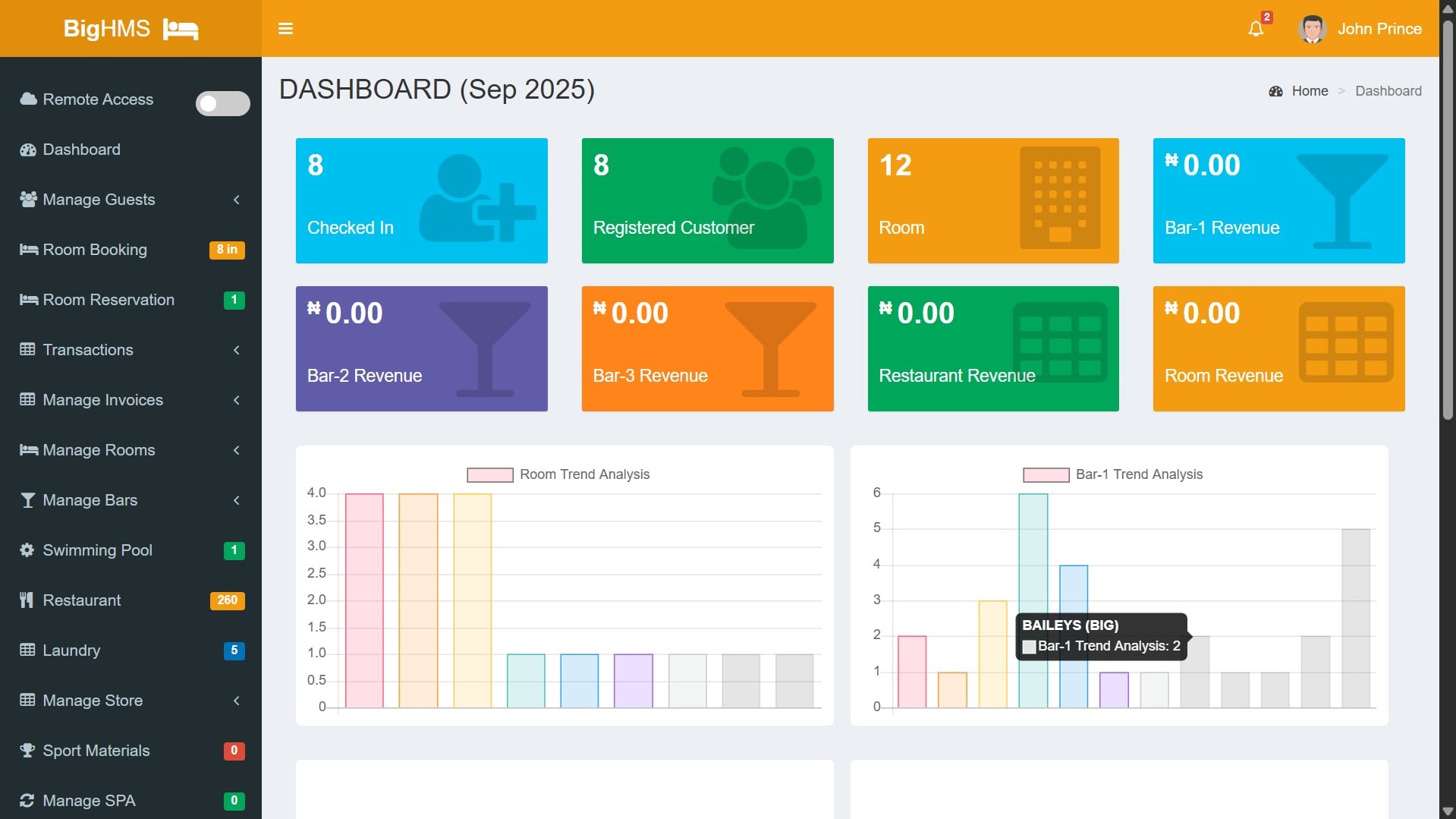Viewport: 1456px width, 819px height.
Task: Toggle the hamburger sidebar menu icon
Action: [285, 29]
